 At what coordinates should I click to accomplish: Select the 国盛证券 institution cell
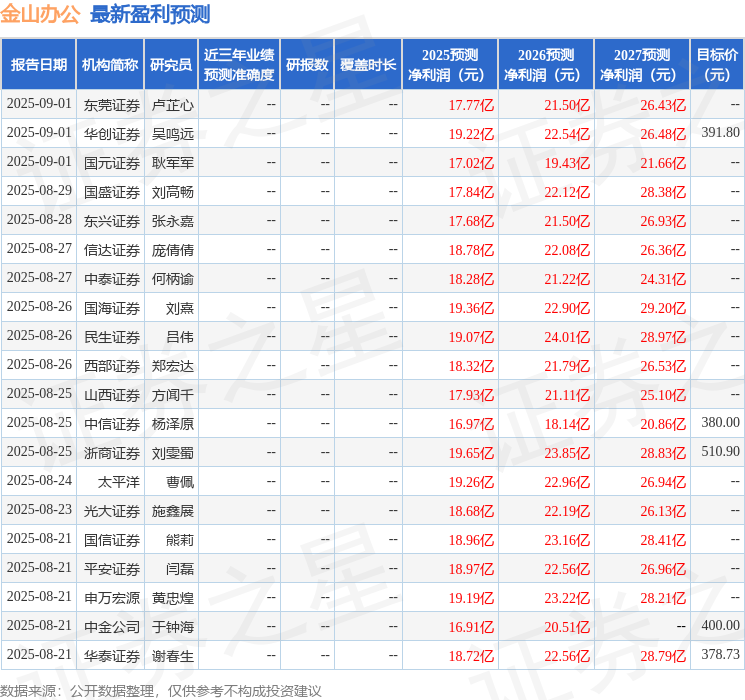click(112, 192)
